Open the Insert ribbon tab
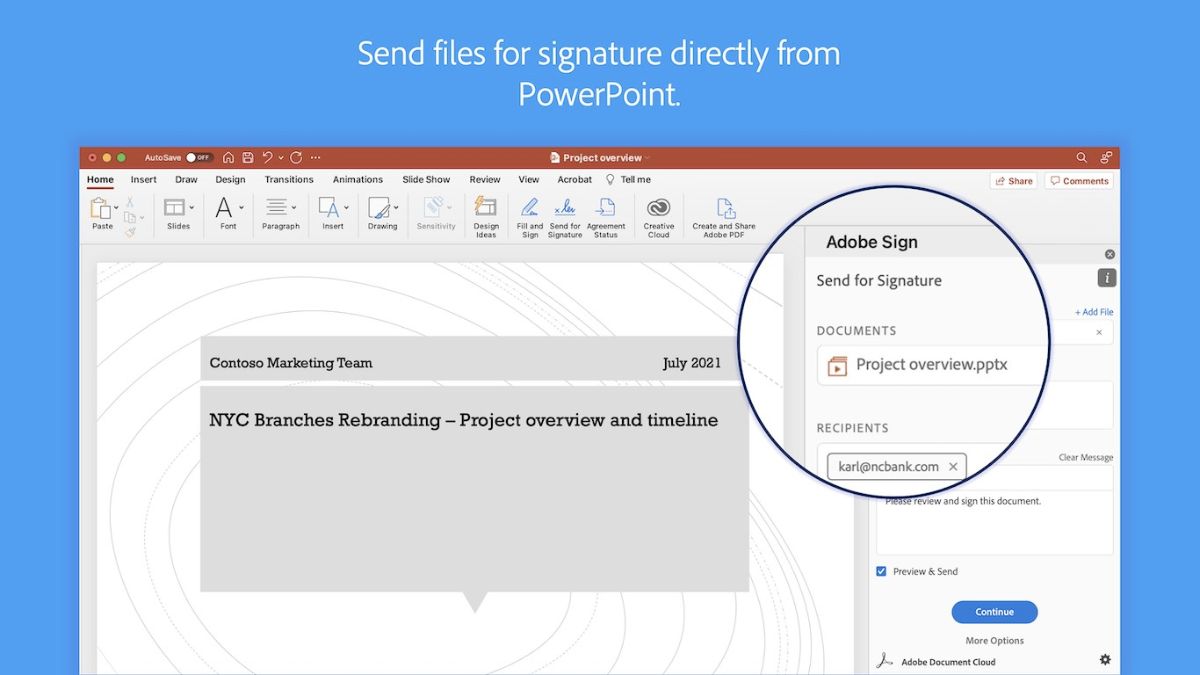 143,180
